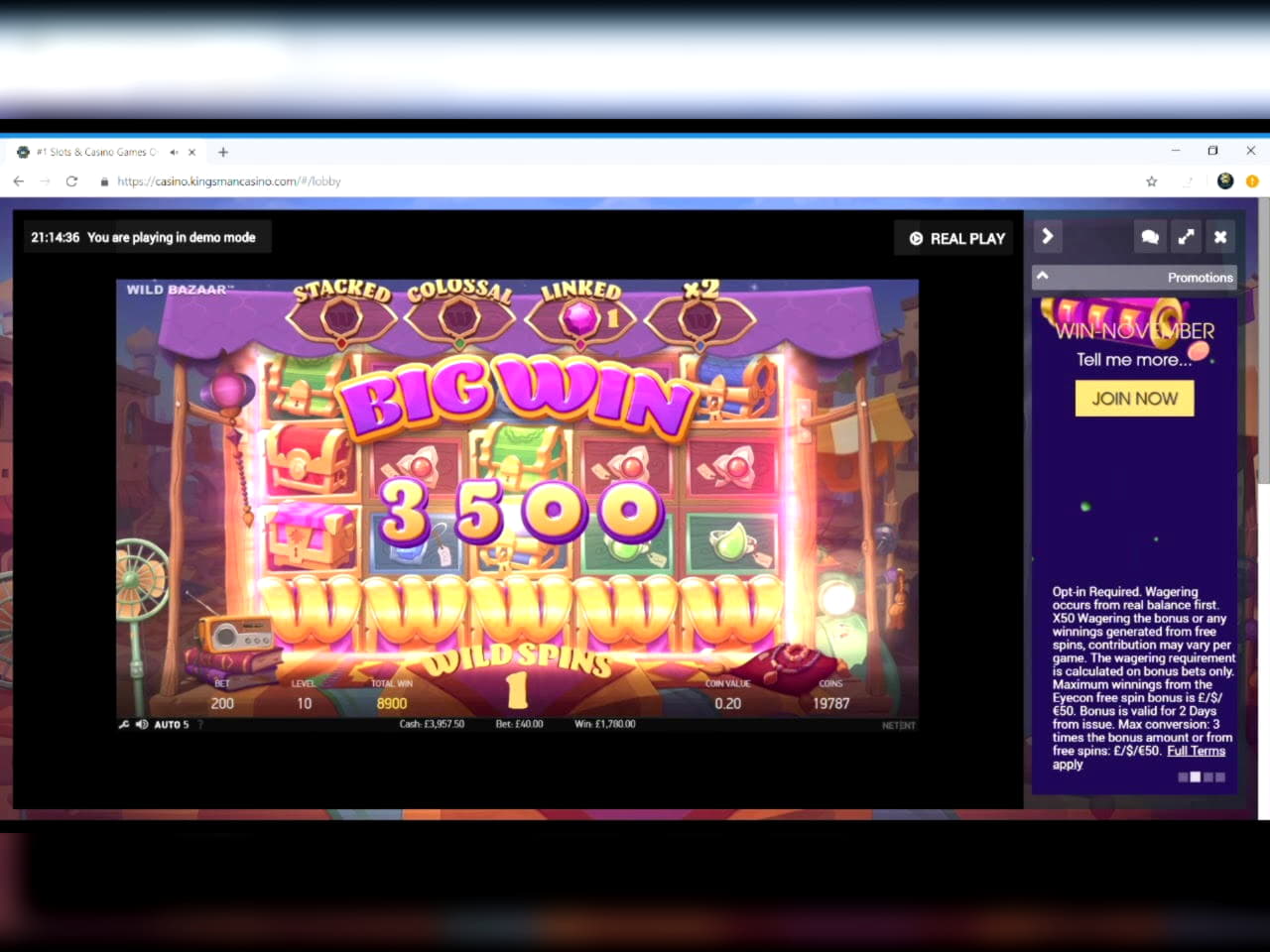1270x952 pixels.
Task: Open a new browser tab
Action: click(x=223, y=152)
